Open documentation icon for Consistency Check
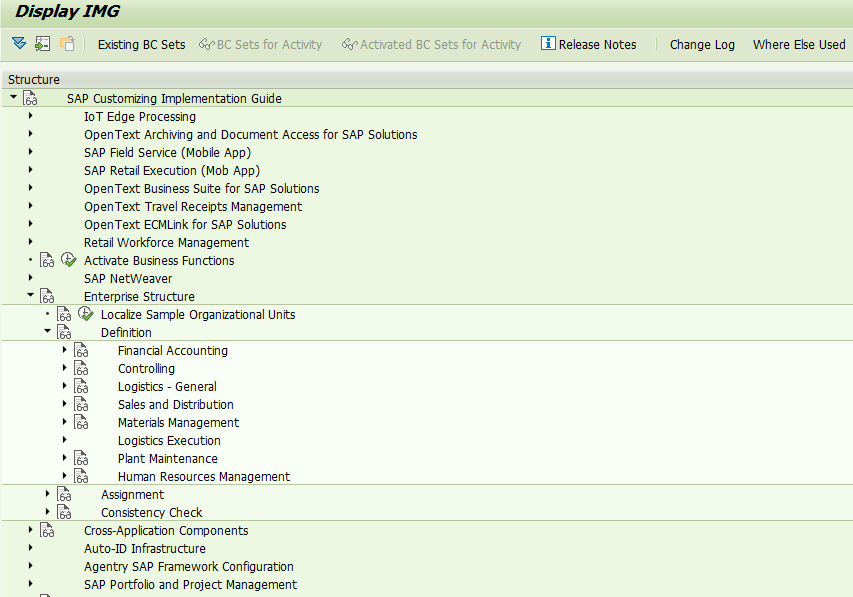This screenshot has width=853, height=597. tap(64, 512)
